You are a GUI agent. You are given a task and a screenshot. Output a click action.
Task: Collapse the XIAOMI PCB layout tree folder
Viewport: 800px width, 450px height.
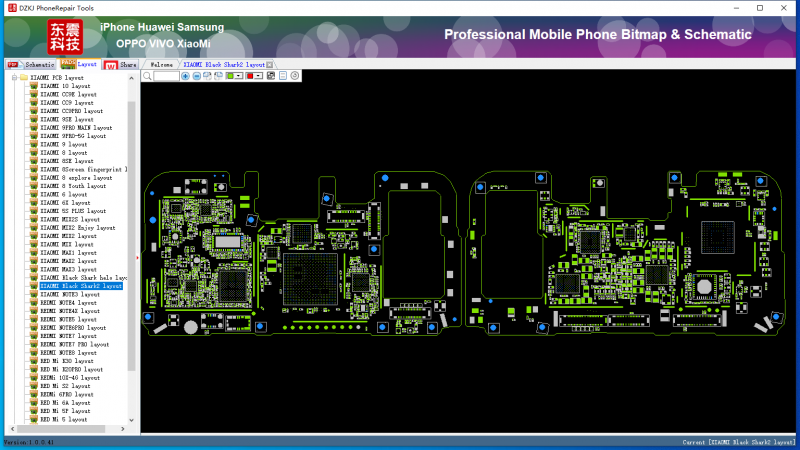pos(12,77)
